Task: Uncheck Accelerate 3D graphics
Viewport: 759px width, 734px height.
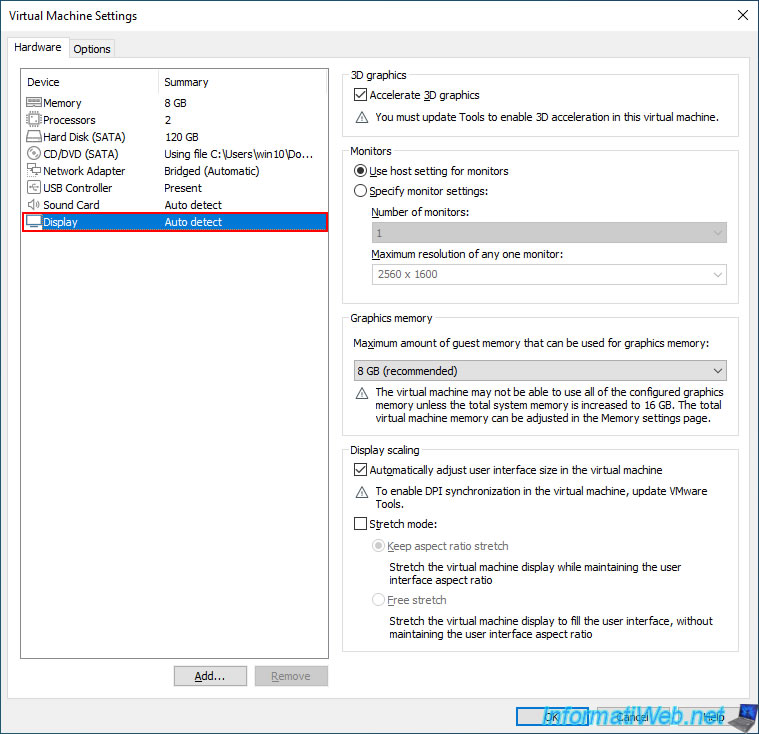Action: pos(360,95)
